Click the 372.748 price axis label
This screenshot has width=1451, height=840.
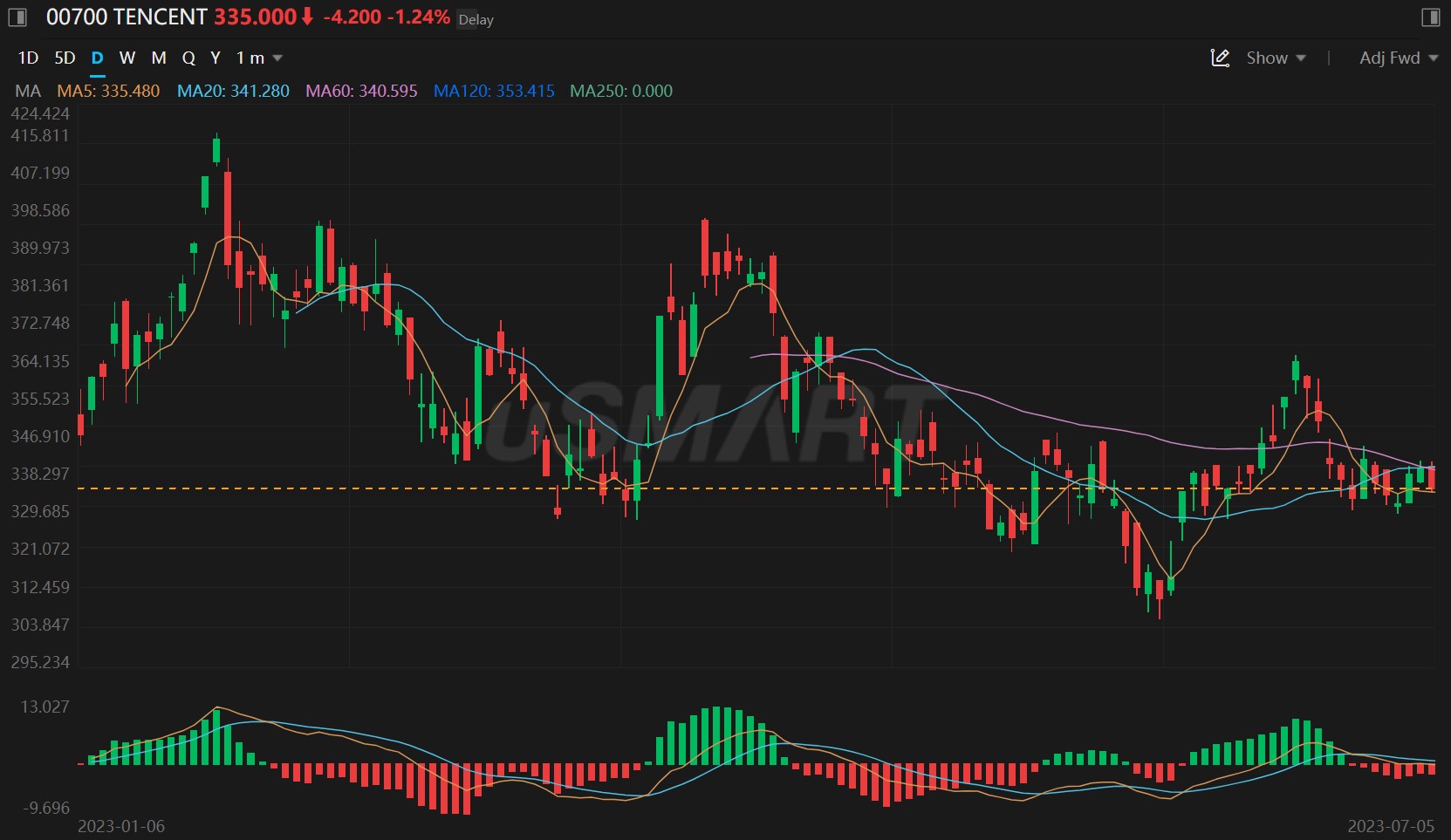click(x=40, y=323)
